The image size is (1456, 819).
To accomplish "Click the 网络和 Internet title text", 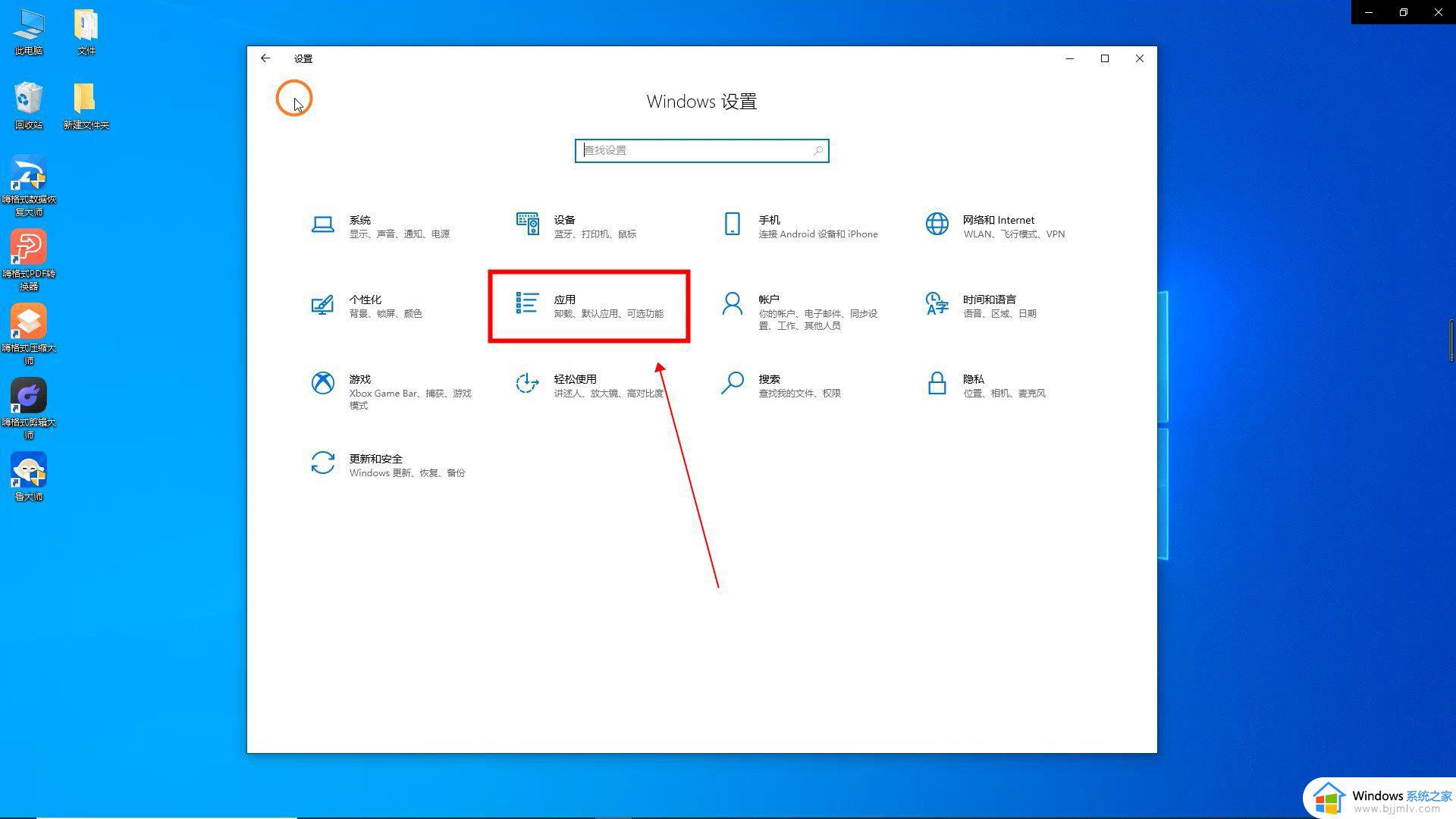I will (x=999, y=220).
